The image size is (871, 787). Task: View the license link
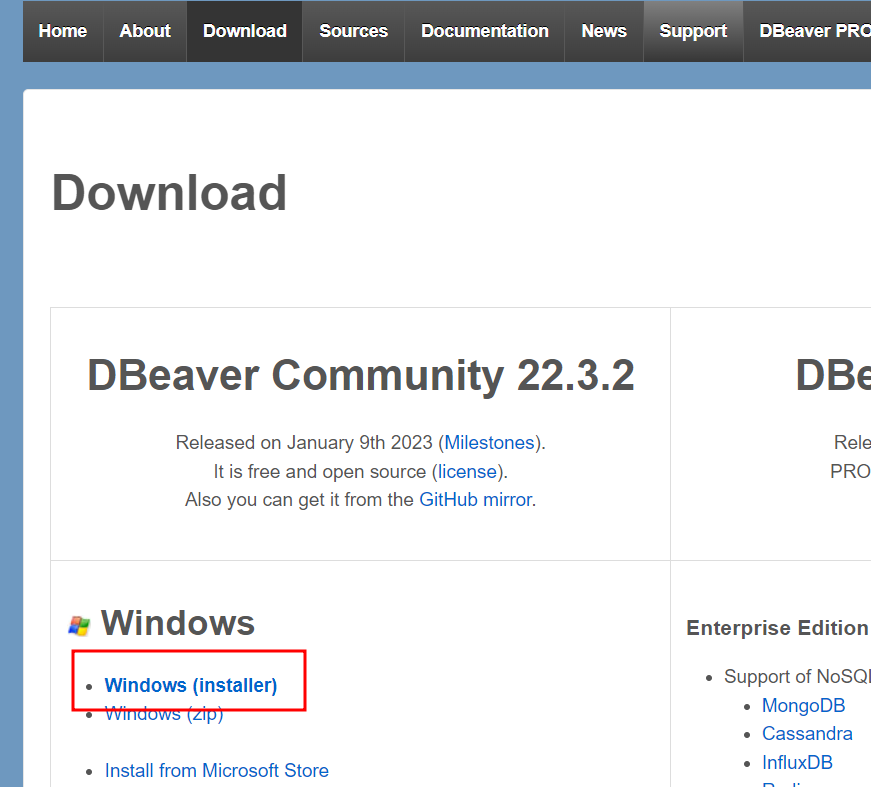click(467, 472)
